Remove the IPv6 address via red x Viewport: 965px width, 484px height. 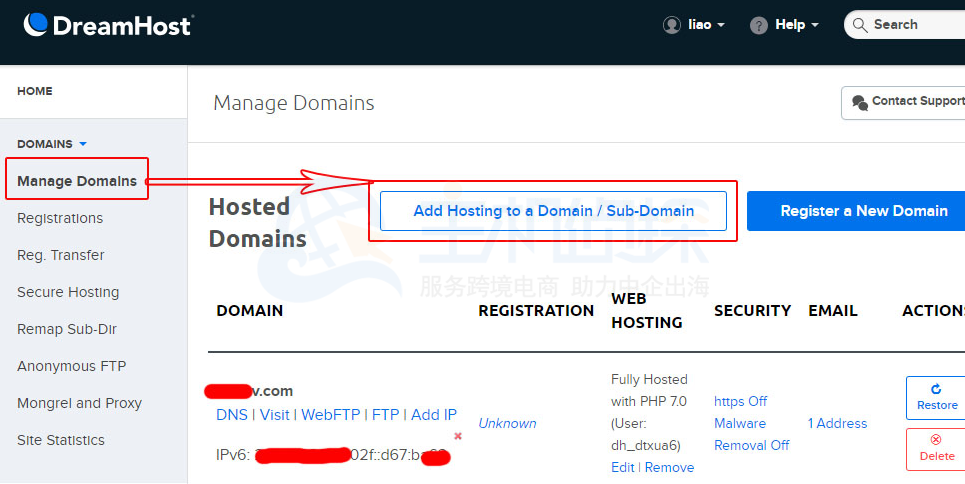click(458, 436)
